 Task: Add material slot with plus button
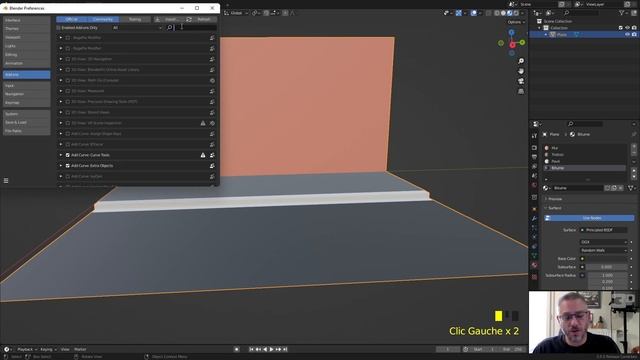[634, 146]
